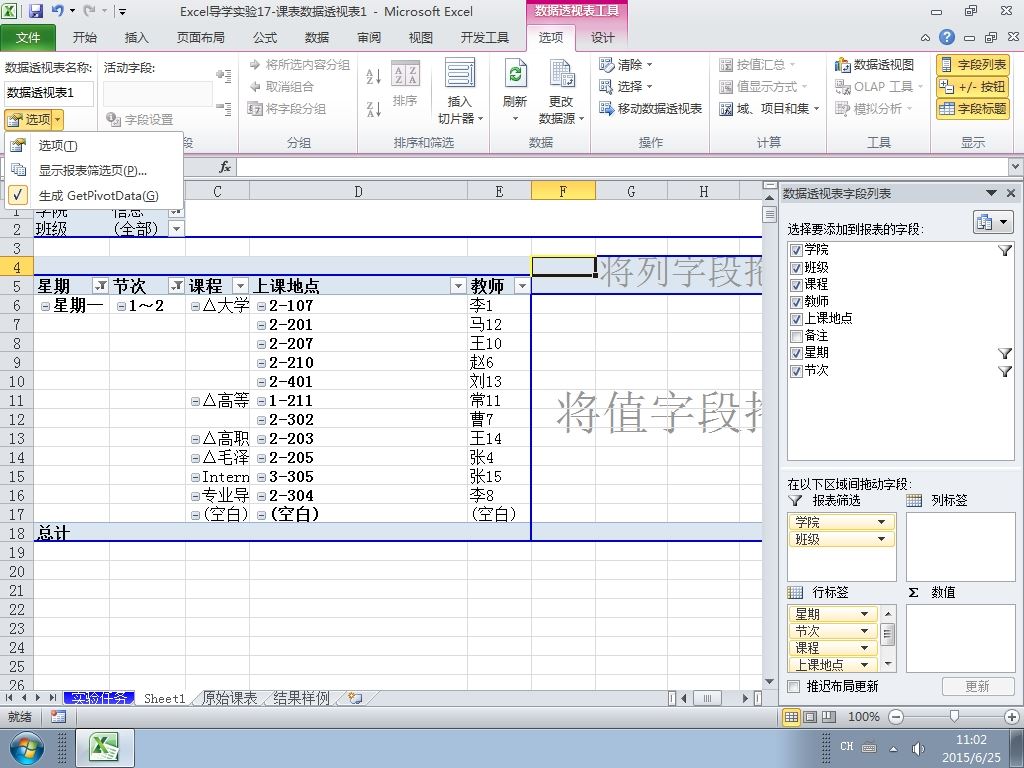Click Change Data Source (更改数据源) icon
The height and width of the screenshot is (768, 1024).
(x=561, y=74)
